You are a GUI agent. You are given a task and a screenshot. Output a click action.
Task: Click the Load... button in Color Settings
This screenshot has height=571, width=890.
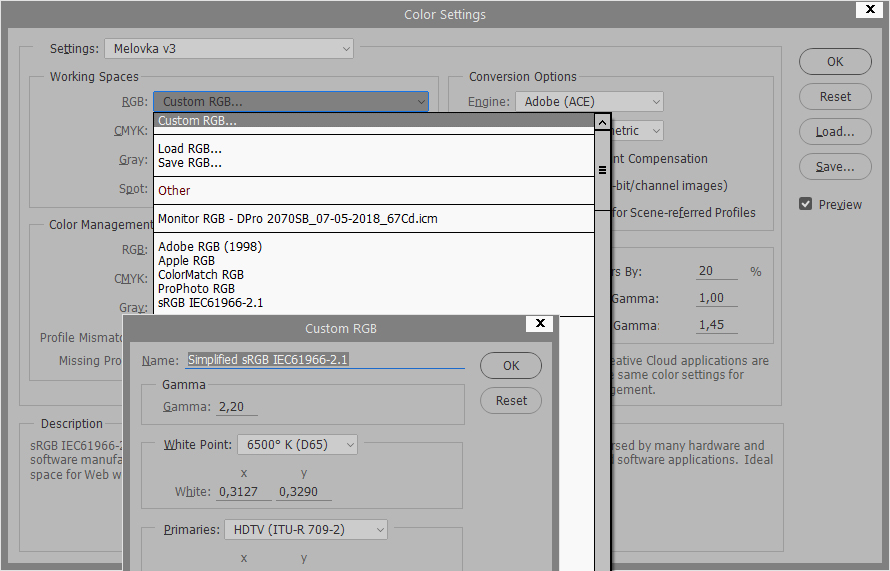click(x=835, y=132)
